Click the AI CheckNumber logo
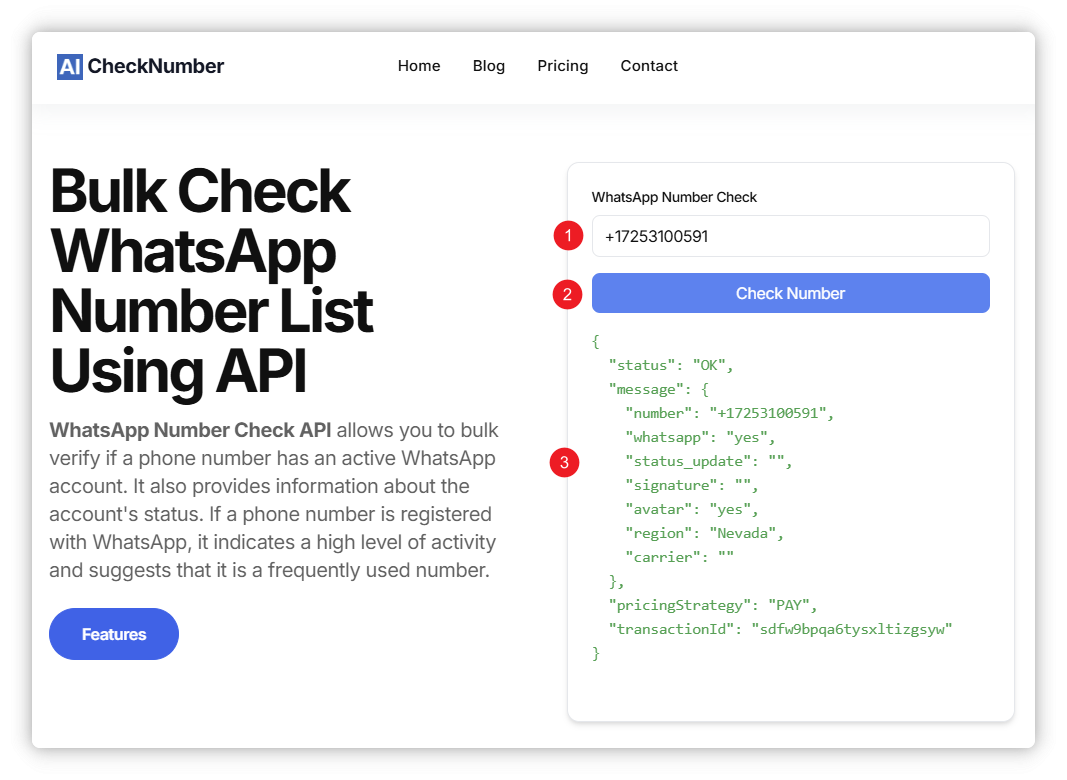The image size is (1067, 780). tap(140, 66)
